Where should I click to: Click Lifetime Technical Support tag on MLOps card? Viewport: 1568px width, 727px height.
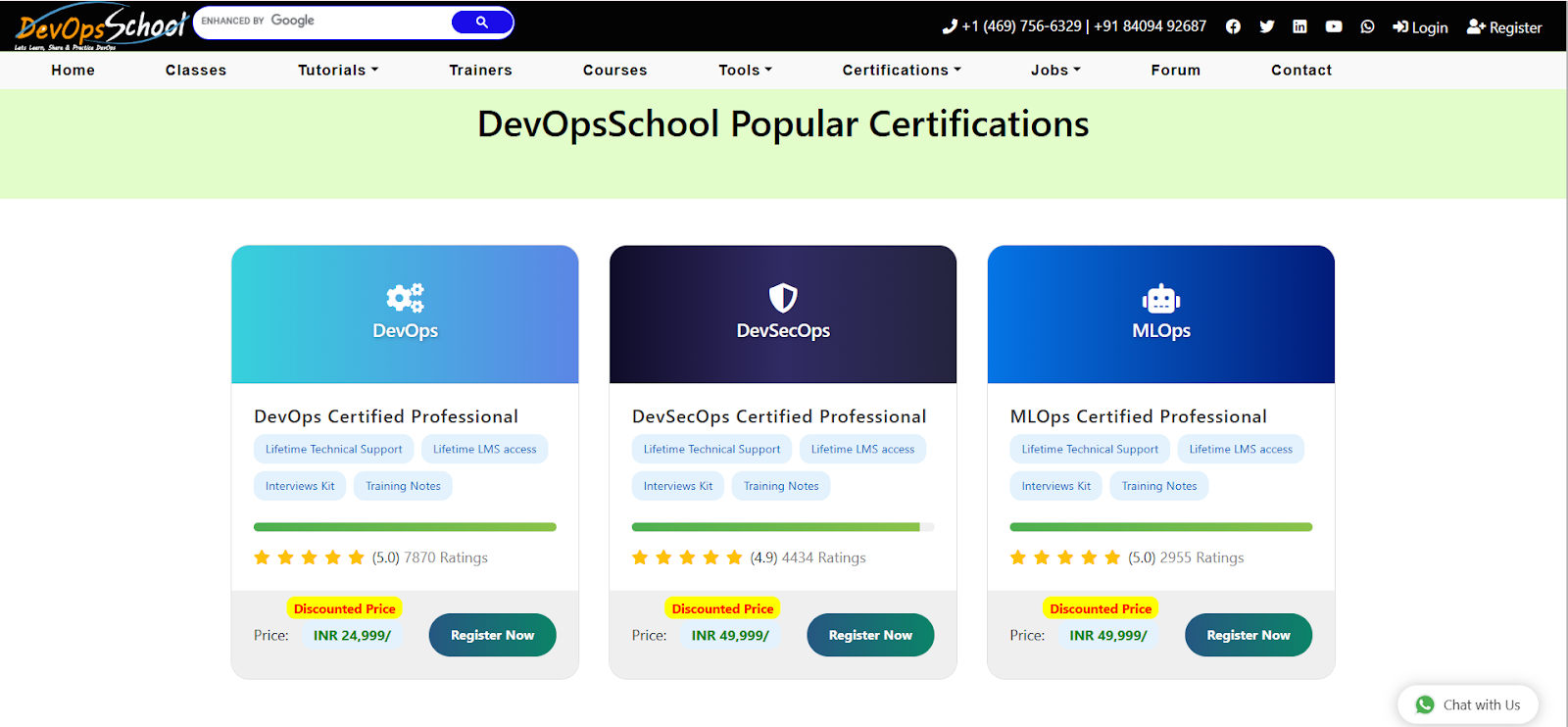[1090, 449]
